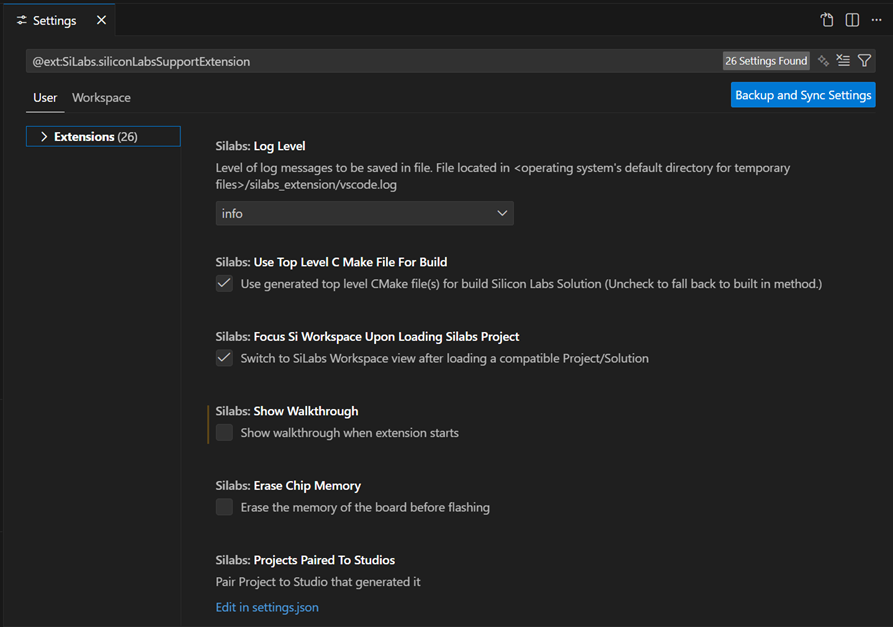
Task: Uncheck Focus Si Workspace Upon Loading checkbox
Action: click(224, 358)
